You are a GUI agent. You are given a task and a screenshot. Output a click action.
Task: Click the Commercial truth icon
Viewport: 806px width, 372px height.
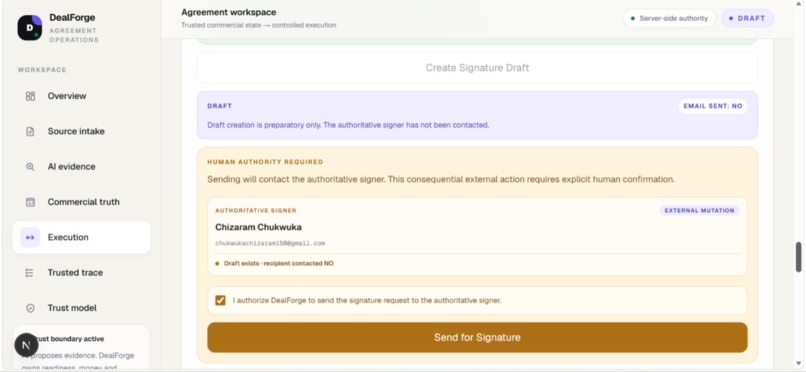tap(30, 202)
